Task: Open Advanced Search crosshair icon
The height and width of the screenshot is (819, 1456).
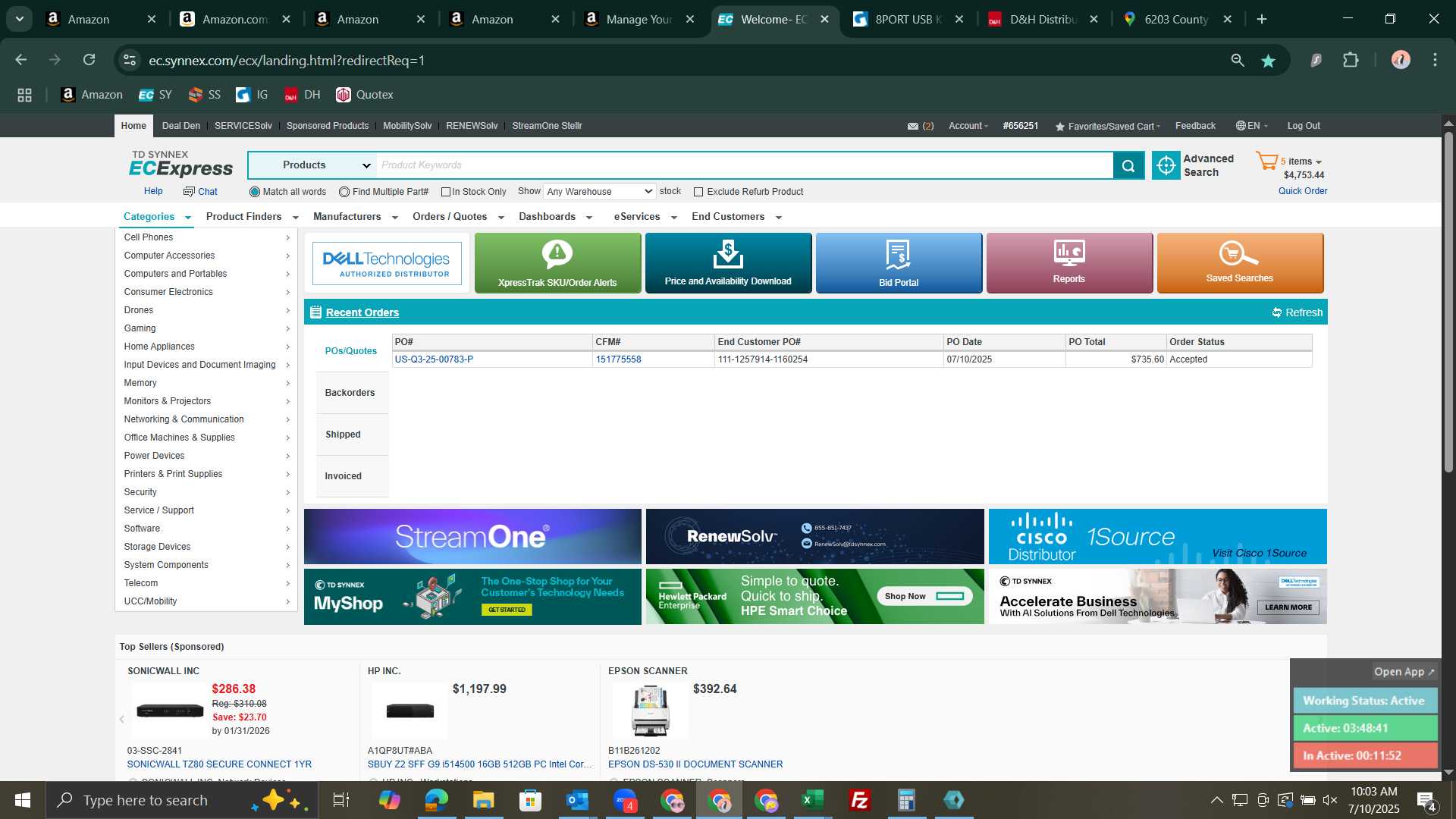Action: pos(1166,165)
